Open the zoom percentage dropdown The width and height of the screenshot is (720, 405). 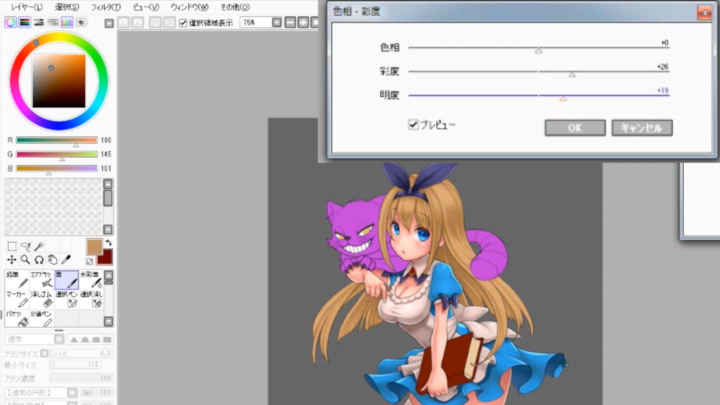coord(276,22)
